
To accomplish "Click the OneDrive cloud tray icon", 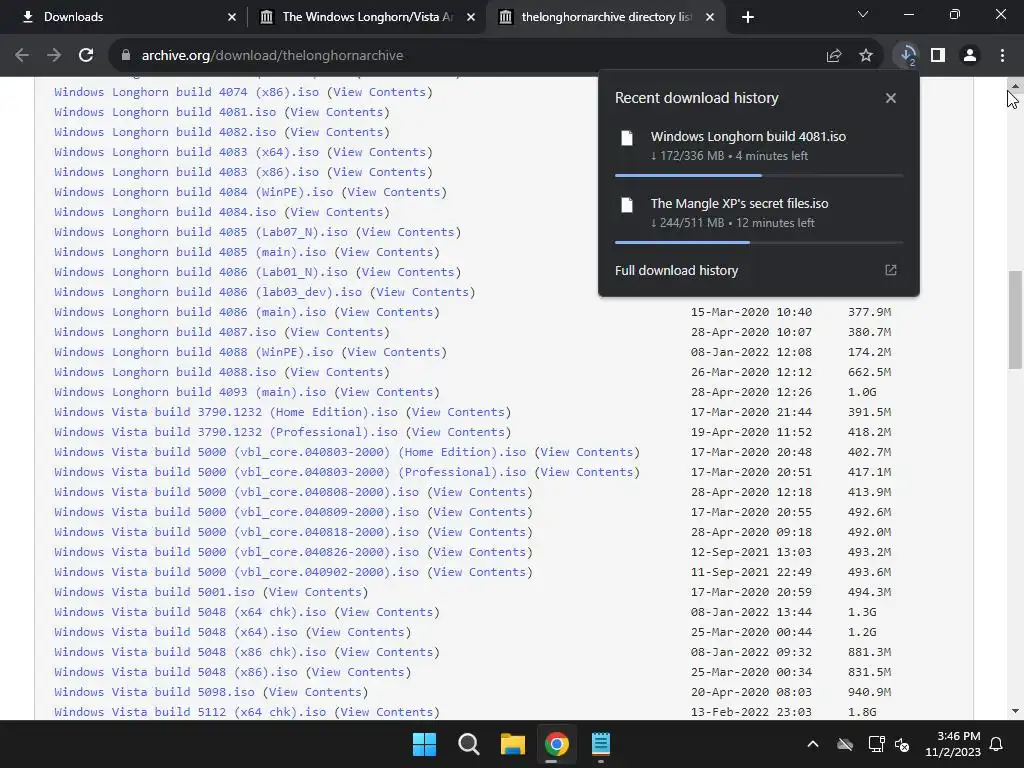I will (845, 744).
